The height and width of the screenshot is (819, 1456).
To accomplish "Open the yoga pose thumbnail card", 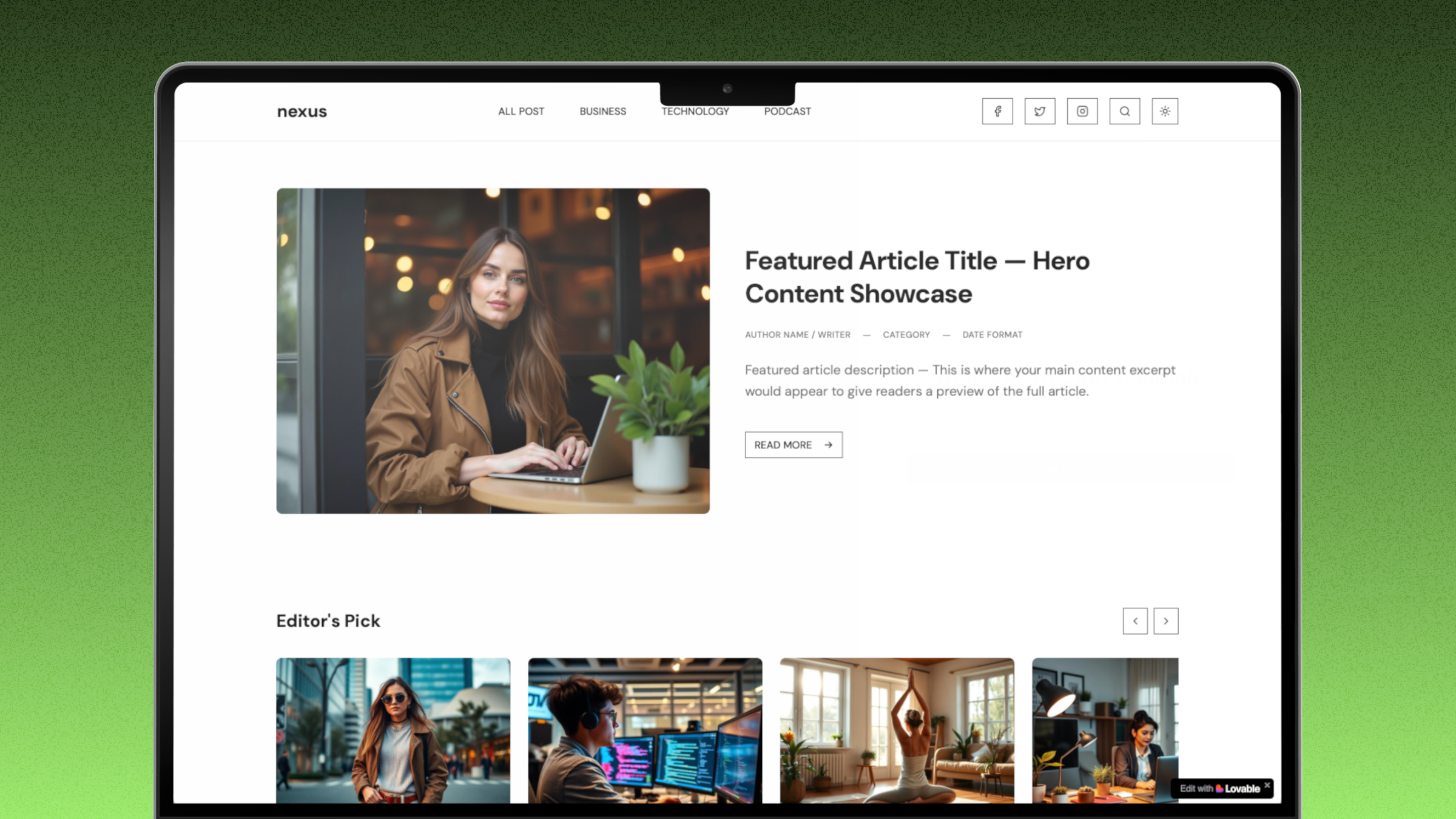I will (897, 730).
